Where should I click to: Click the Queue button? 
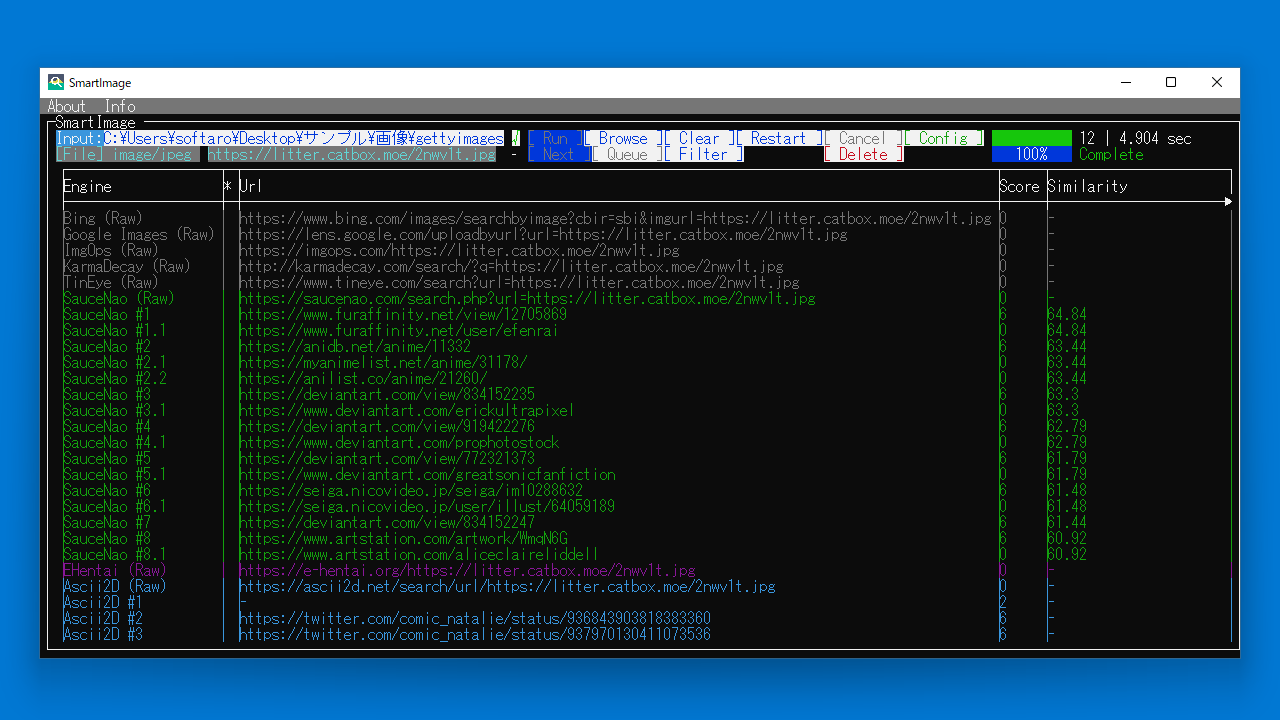tap(627, 155)
